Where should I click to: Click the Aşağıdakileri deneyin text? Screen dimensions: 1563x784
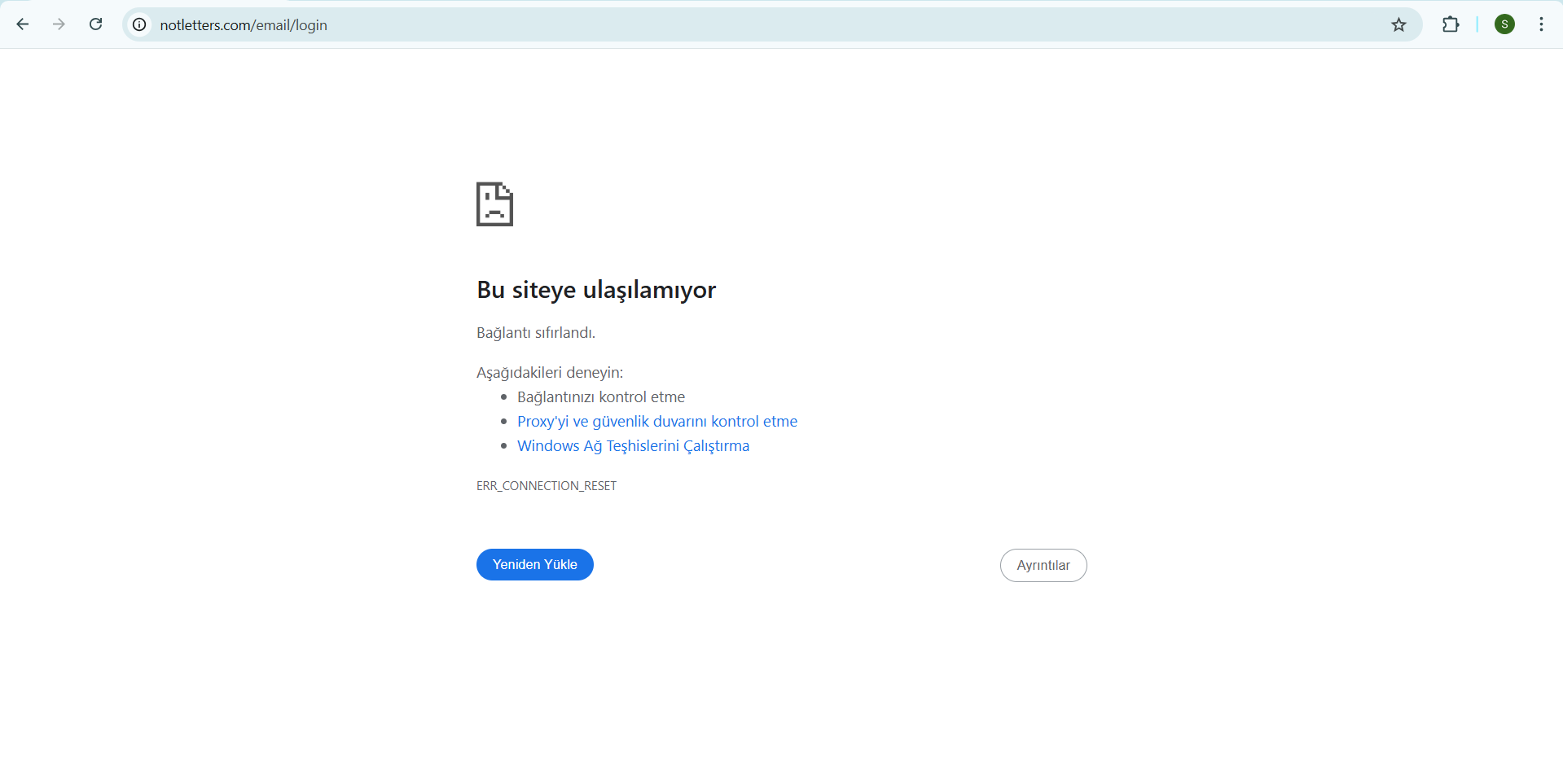point(550,372)
